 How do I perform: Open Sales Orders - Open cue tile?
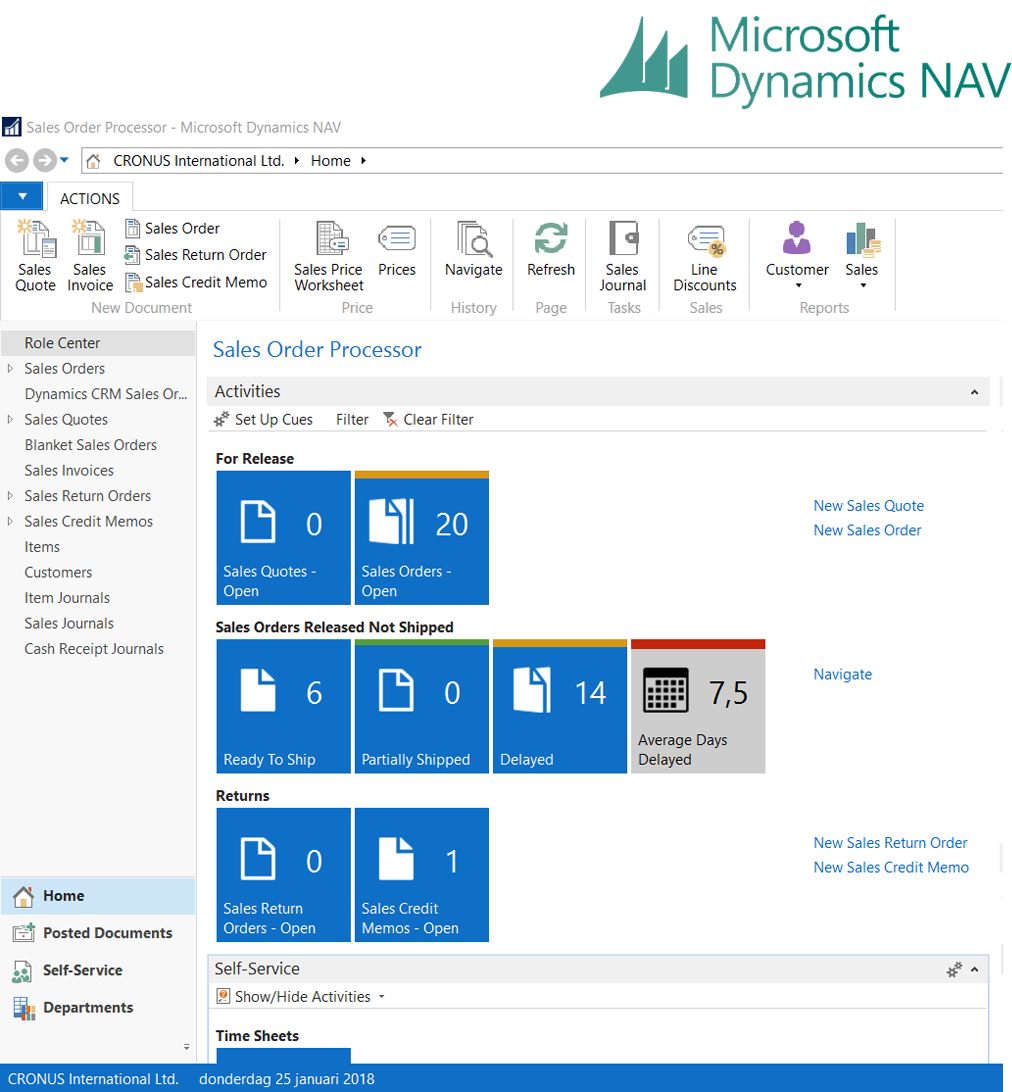coord(422,538)
